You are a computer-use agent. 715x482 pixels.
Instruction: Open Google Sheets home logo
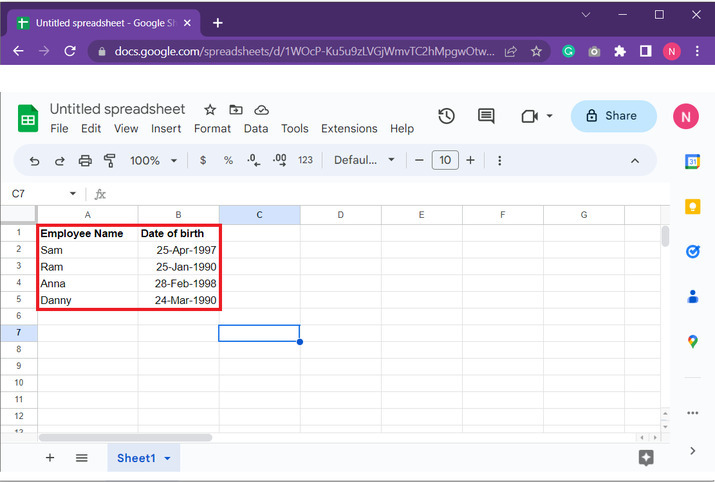[28, 118]
